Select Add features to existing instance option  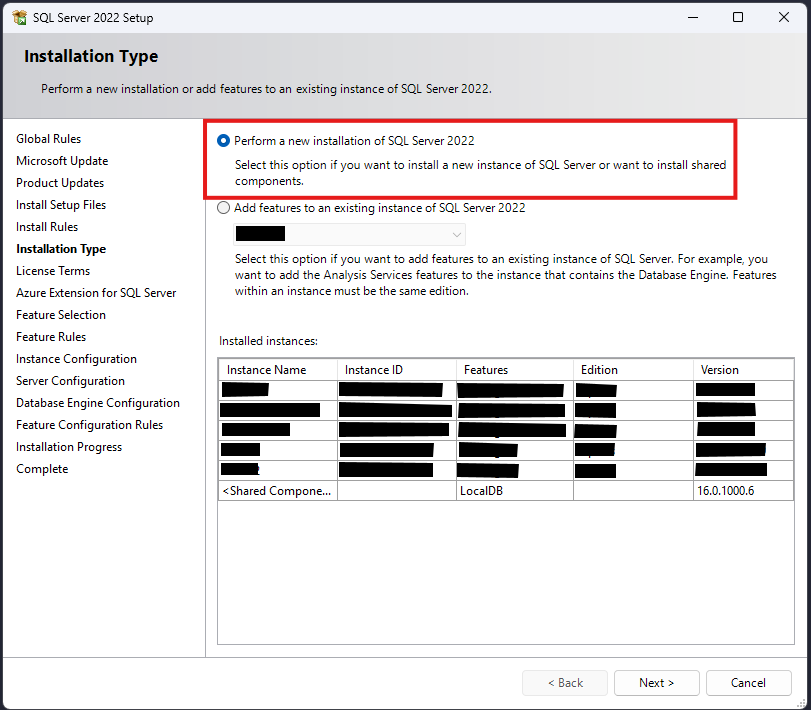(223, 208)
